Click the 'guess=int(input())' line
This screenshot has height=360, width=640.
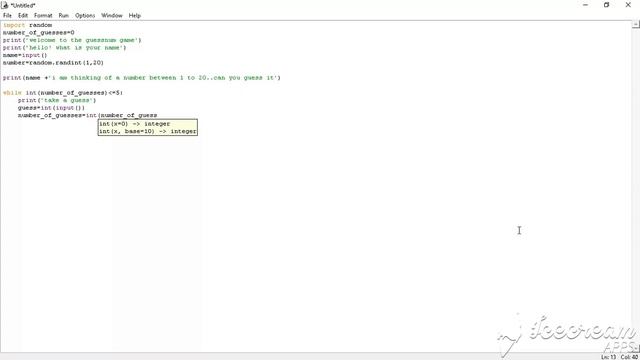click(x=51, y=108)
